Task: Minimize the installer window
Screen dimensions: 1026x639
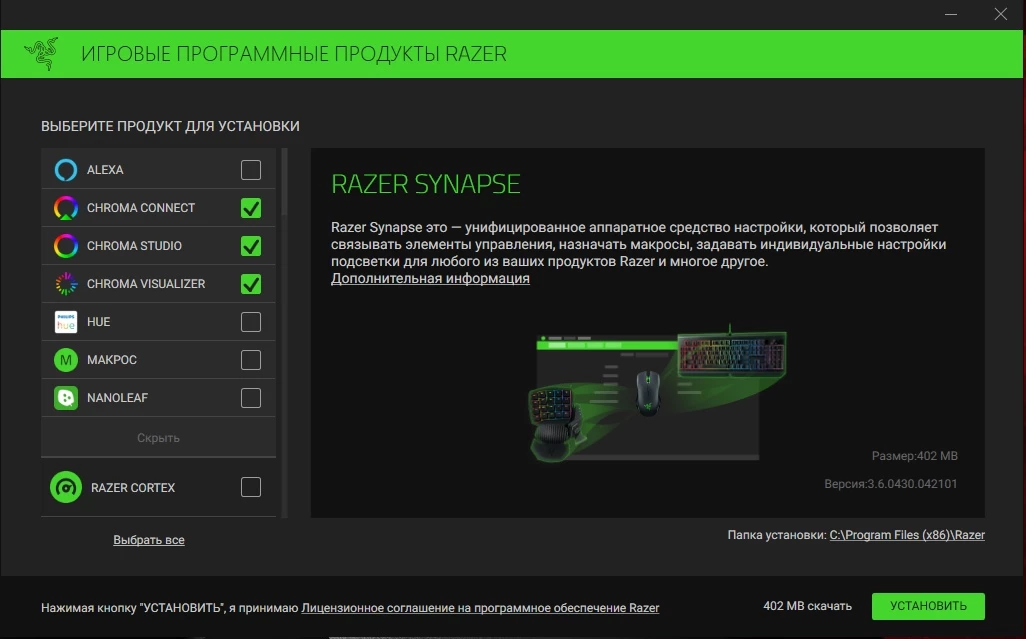Action: pos(951,14)
